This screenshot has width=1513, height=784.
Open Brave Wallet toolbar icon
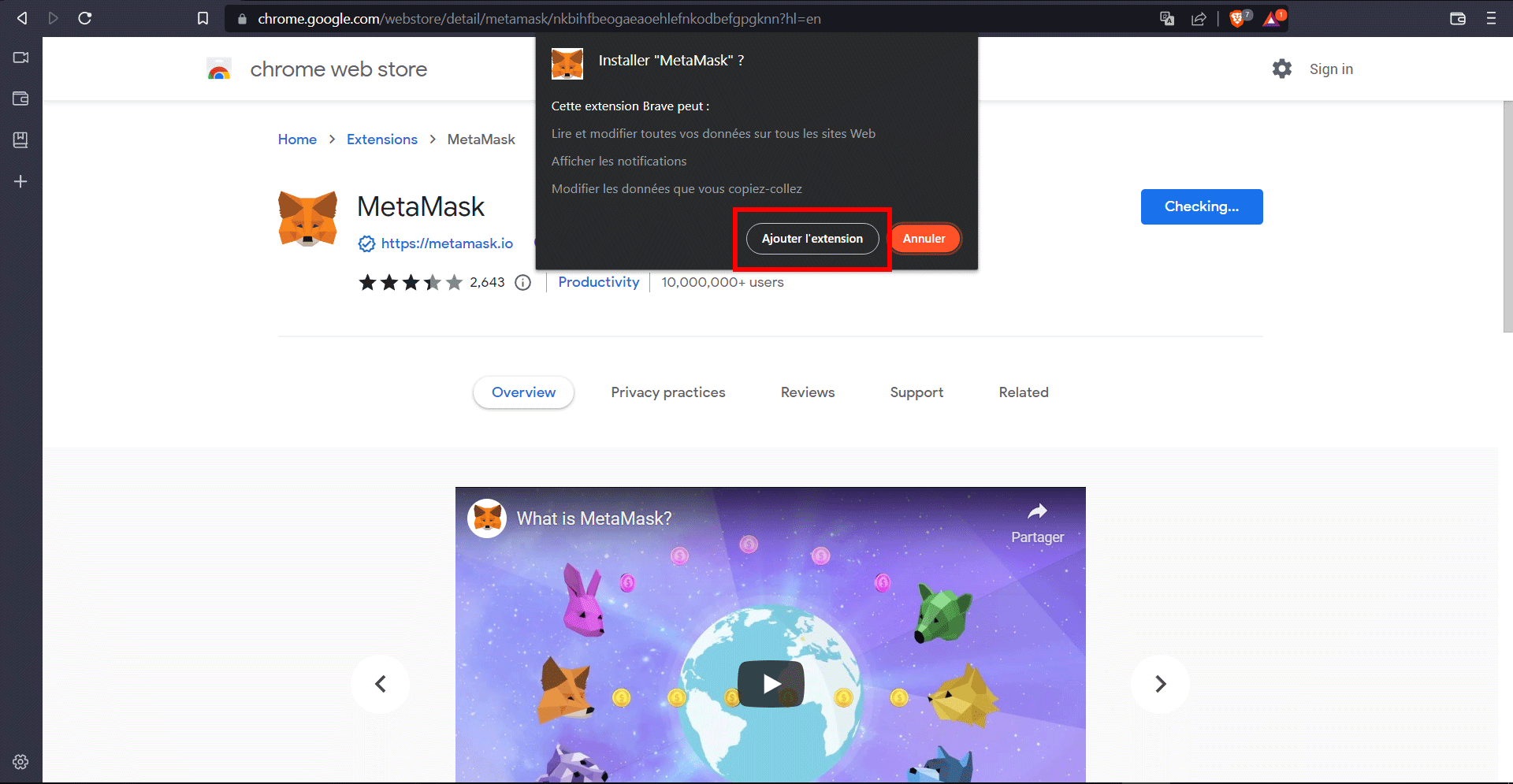pos(1458,18)
